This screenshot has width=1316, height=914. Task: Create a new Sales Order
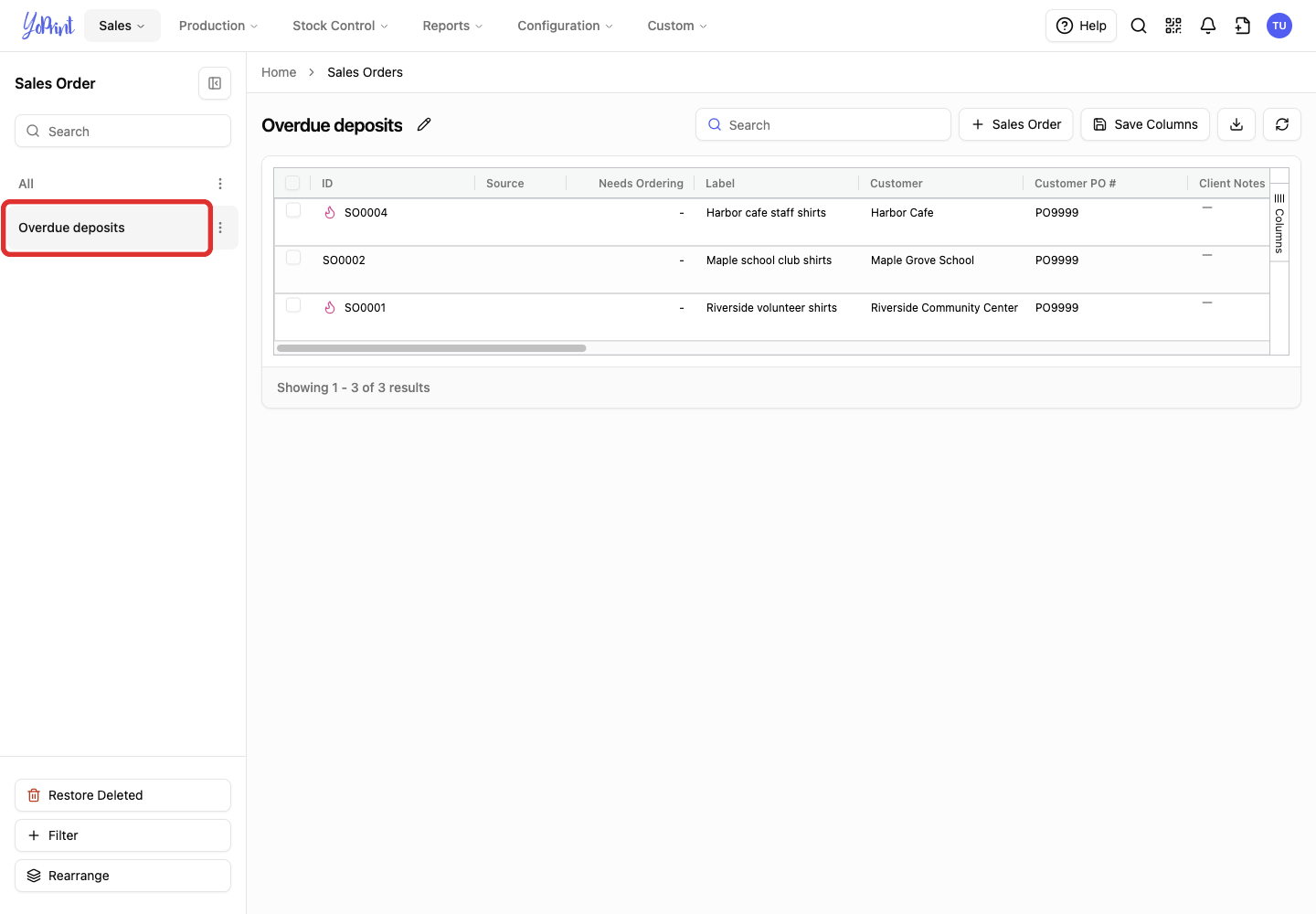(x=1016, y=124)
